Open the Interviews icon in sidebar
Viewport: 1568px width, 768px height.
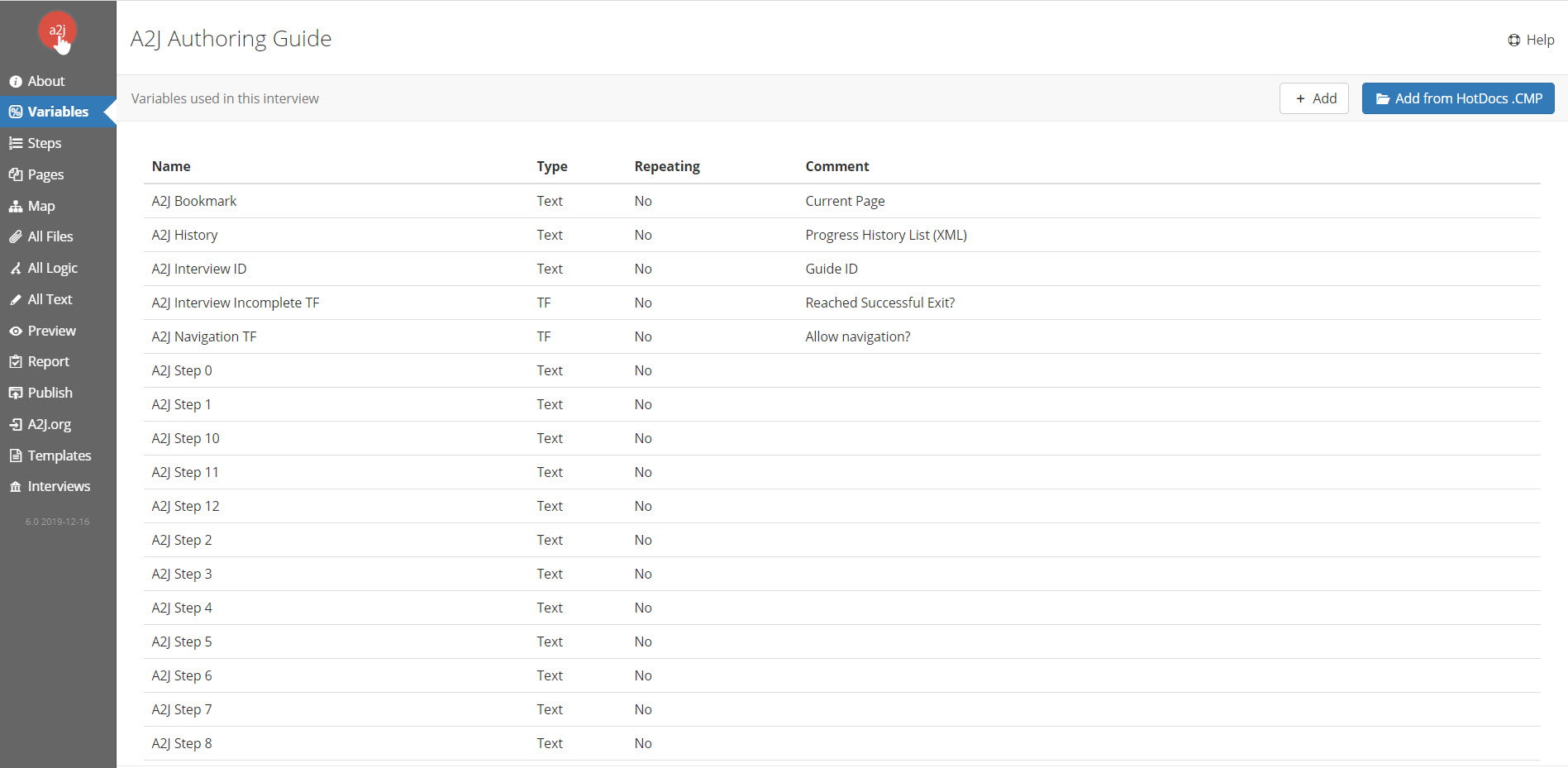click(x=15, y=487)
